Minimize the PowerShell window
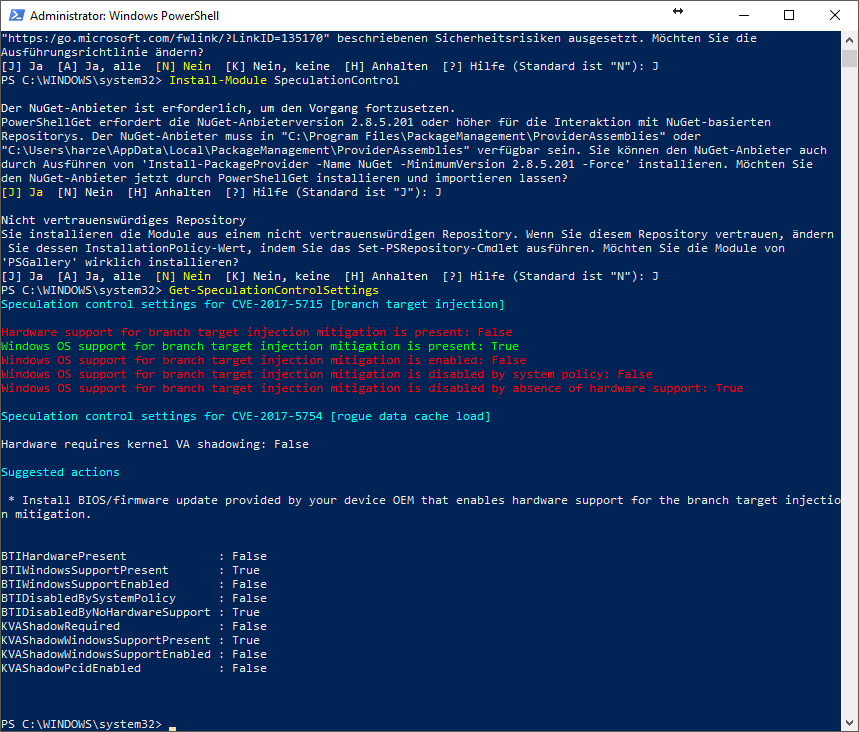Image resolution: width=859 pixels, height=732 pixels. (743, 15)
